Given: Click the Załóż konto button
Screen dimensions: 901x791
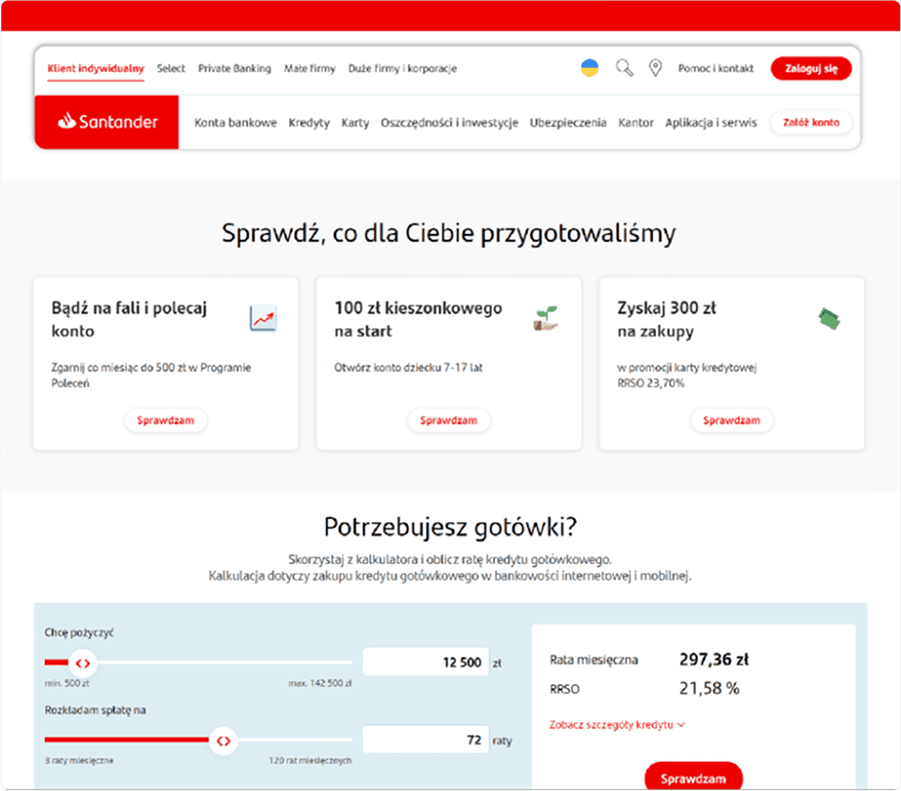Looking at the screenshot, I should point(811,122).
